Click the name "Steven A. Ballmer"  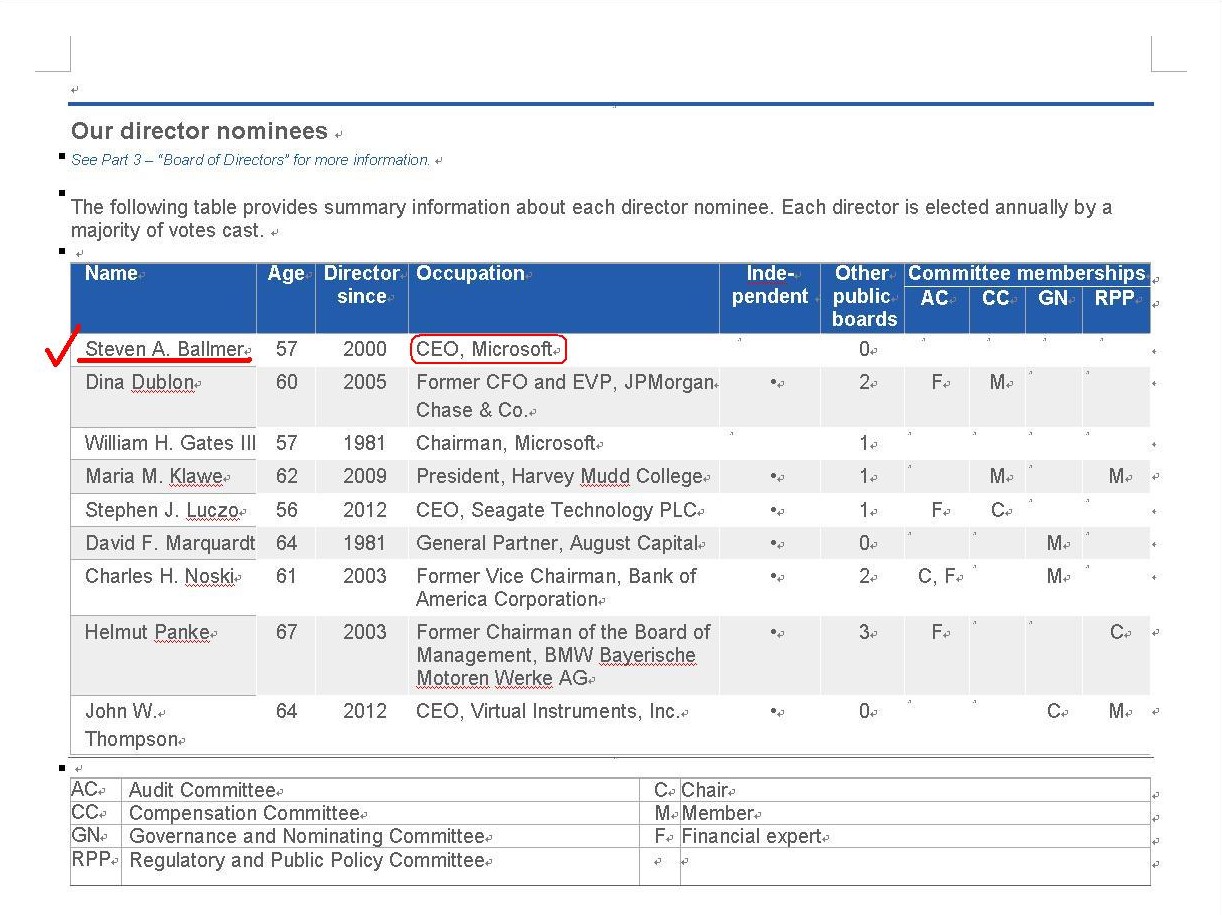(165, 349)
